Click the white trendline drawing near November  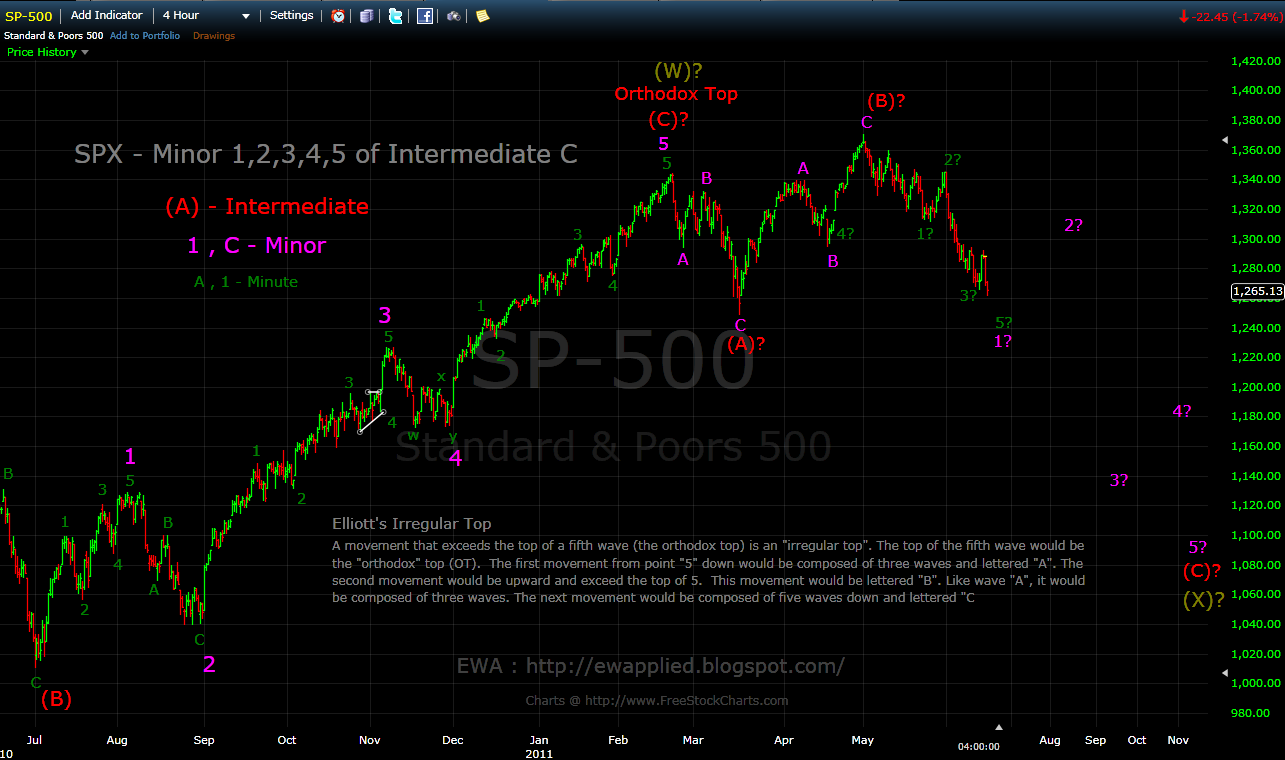373,421
